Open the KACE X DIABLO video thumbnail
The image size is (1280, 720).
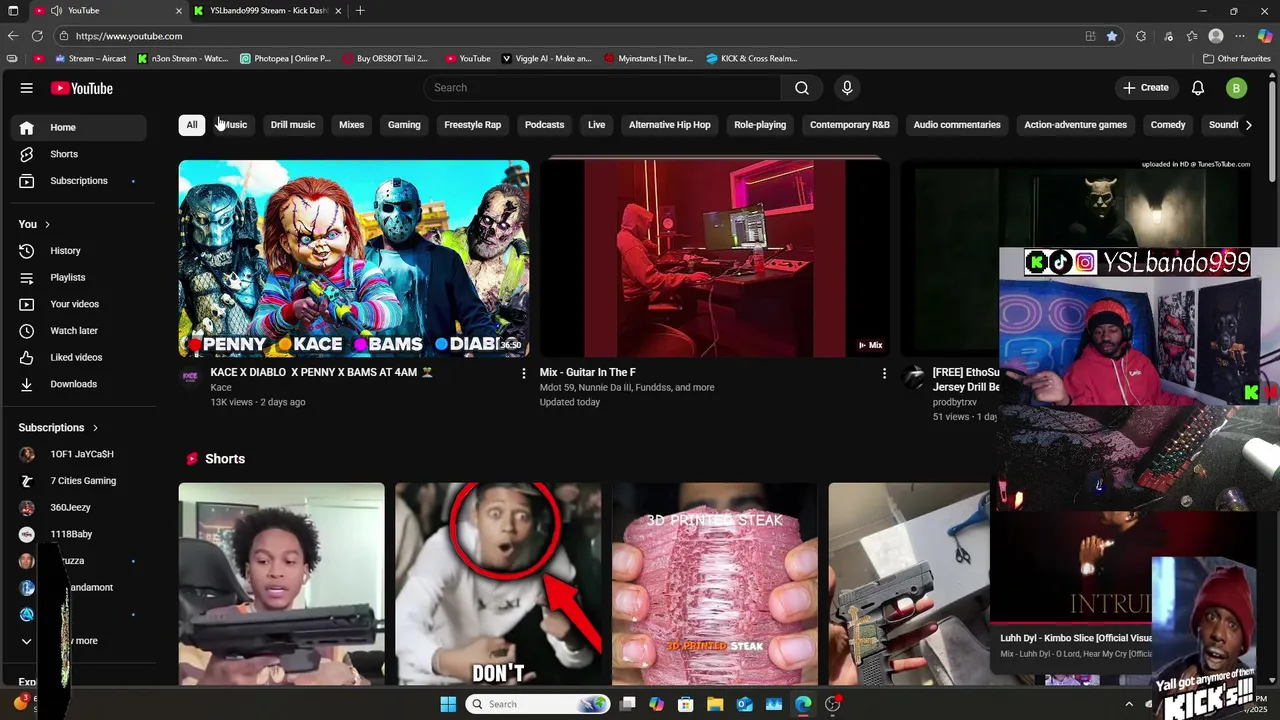pos(354,259)
